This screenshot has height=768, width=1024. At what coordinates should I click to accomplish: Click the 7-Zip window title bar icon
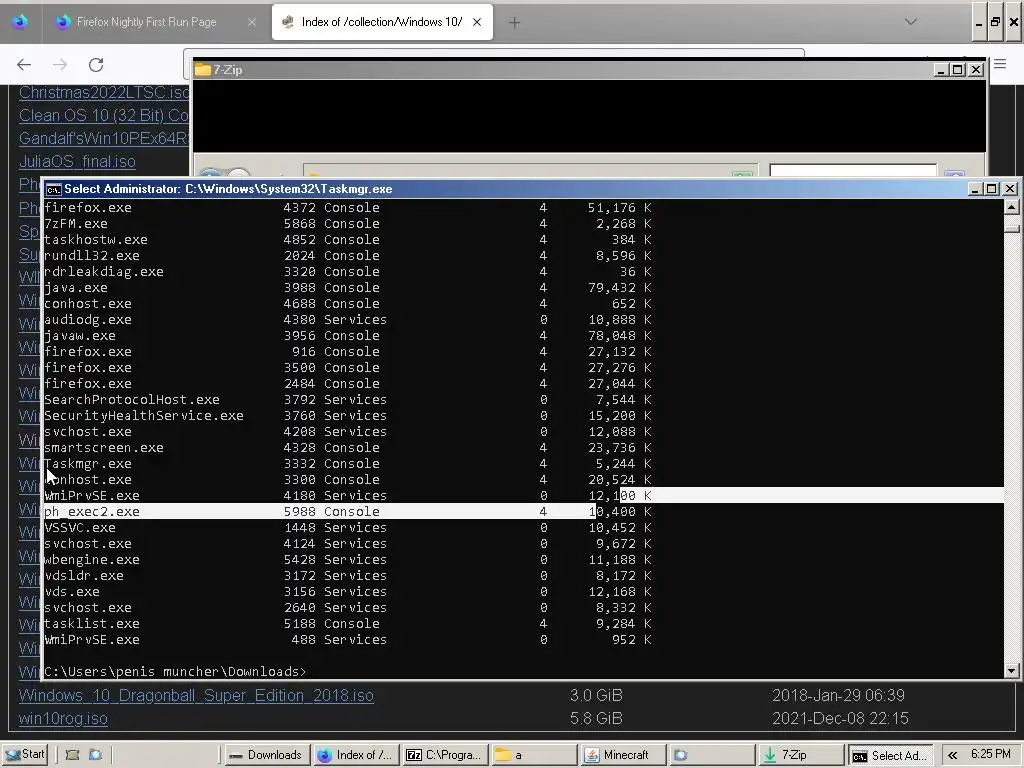pyautogui.click(x=202, y=70)
